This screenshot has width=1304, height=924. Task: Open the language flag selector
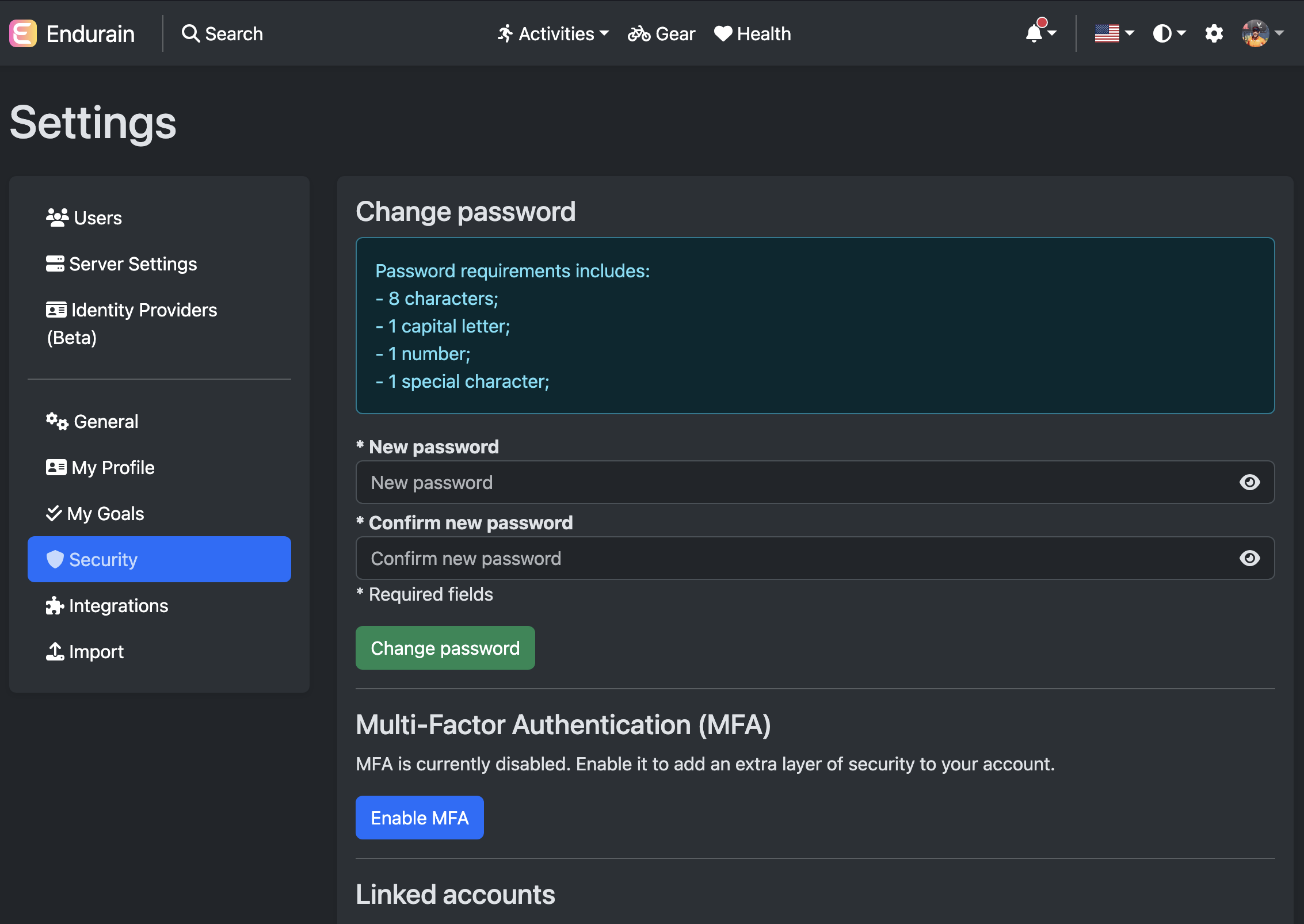pos(1111,33)
